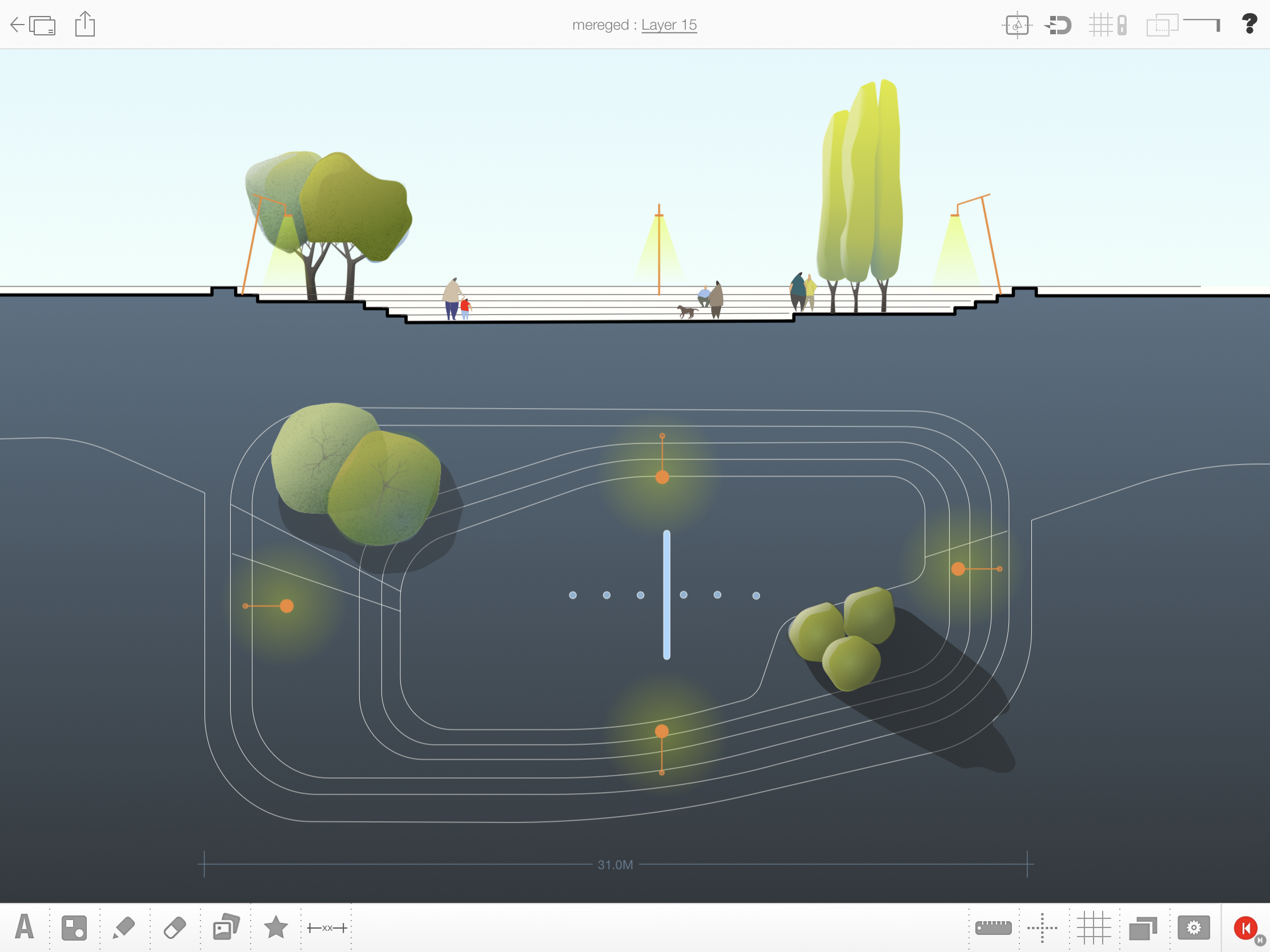Open the image import tool
This screenshot has height=952, width=1270.
(226, 927)
